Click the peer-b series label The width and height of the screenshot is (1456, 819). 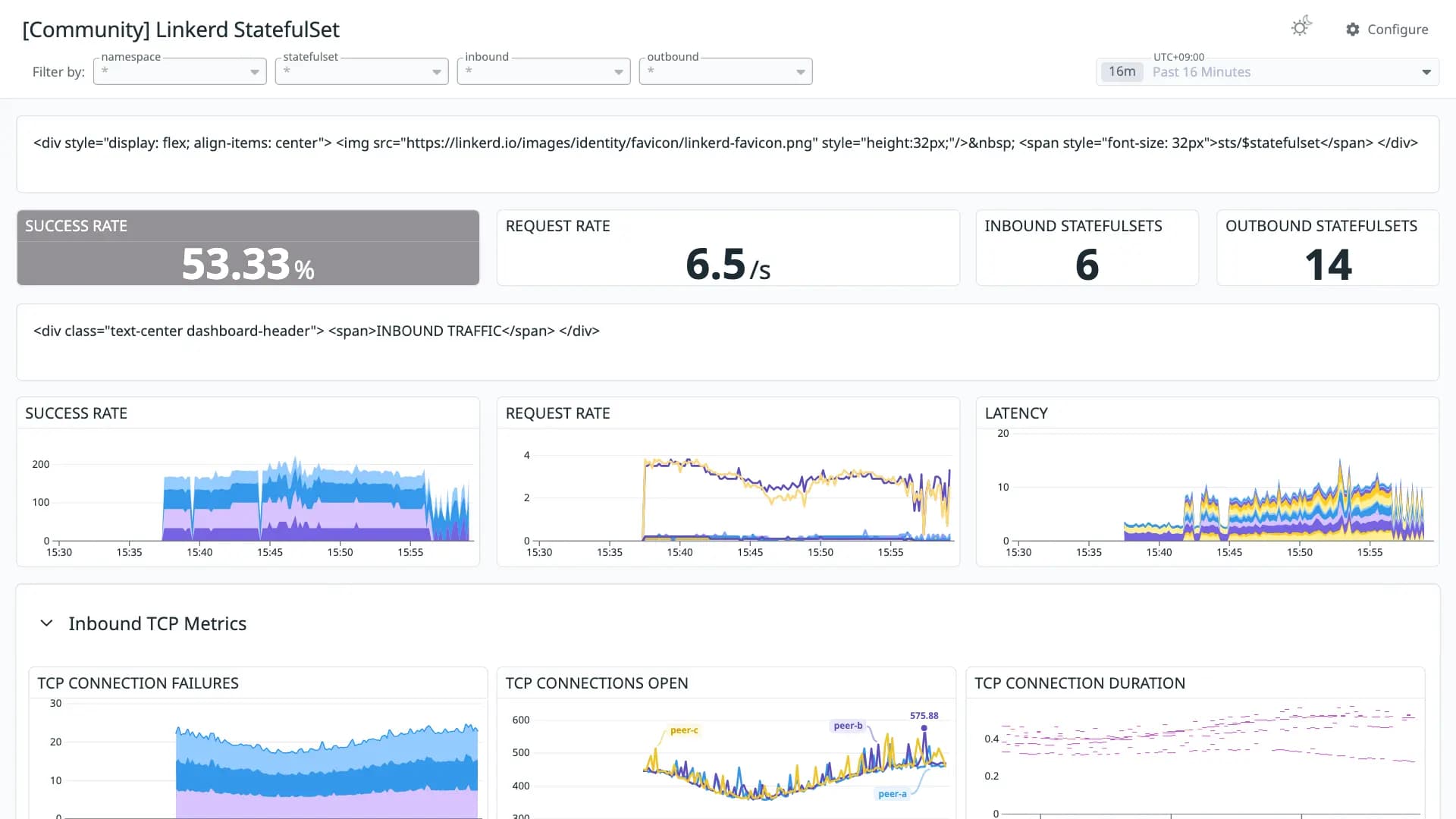[848, 726]
